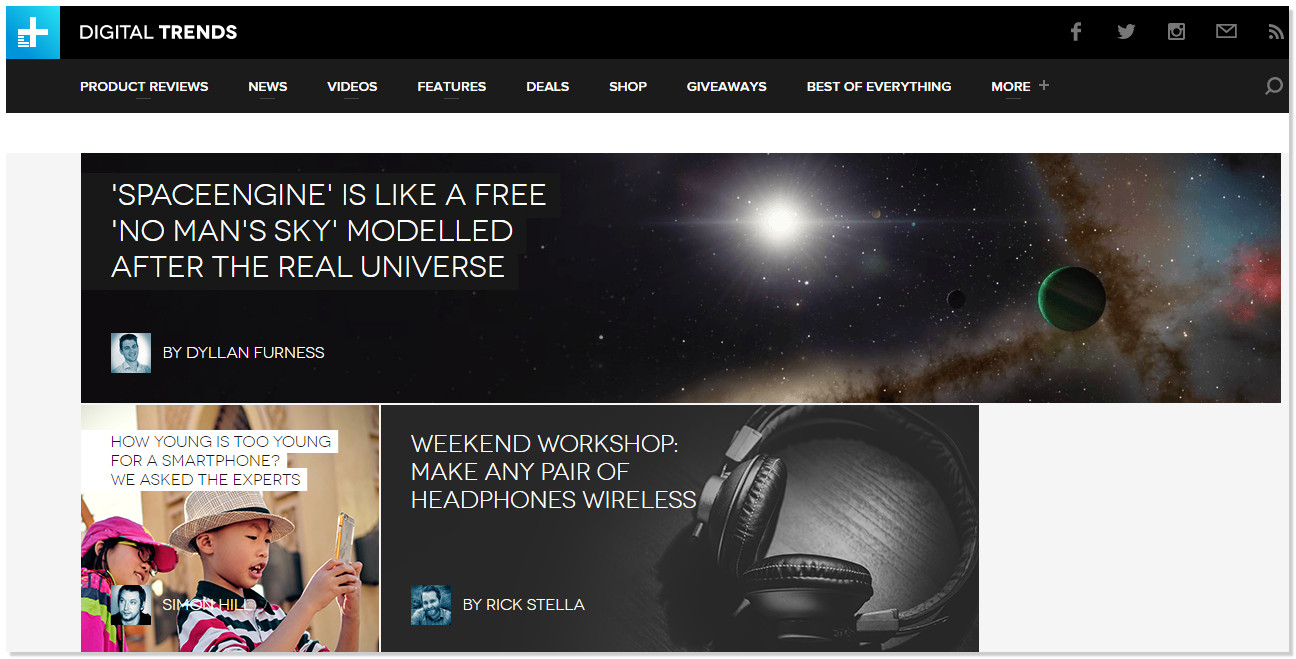The width and height of the screenshot is (1296, 659).
Task: Click the Digital Trends plus logo icon
Action: [x=33, y=32]
